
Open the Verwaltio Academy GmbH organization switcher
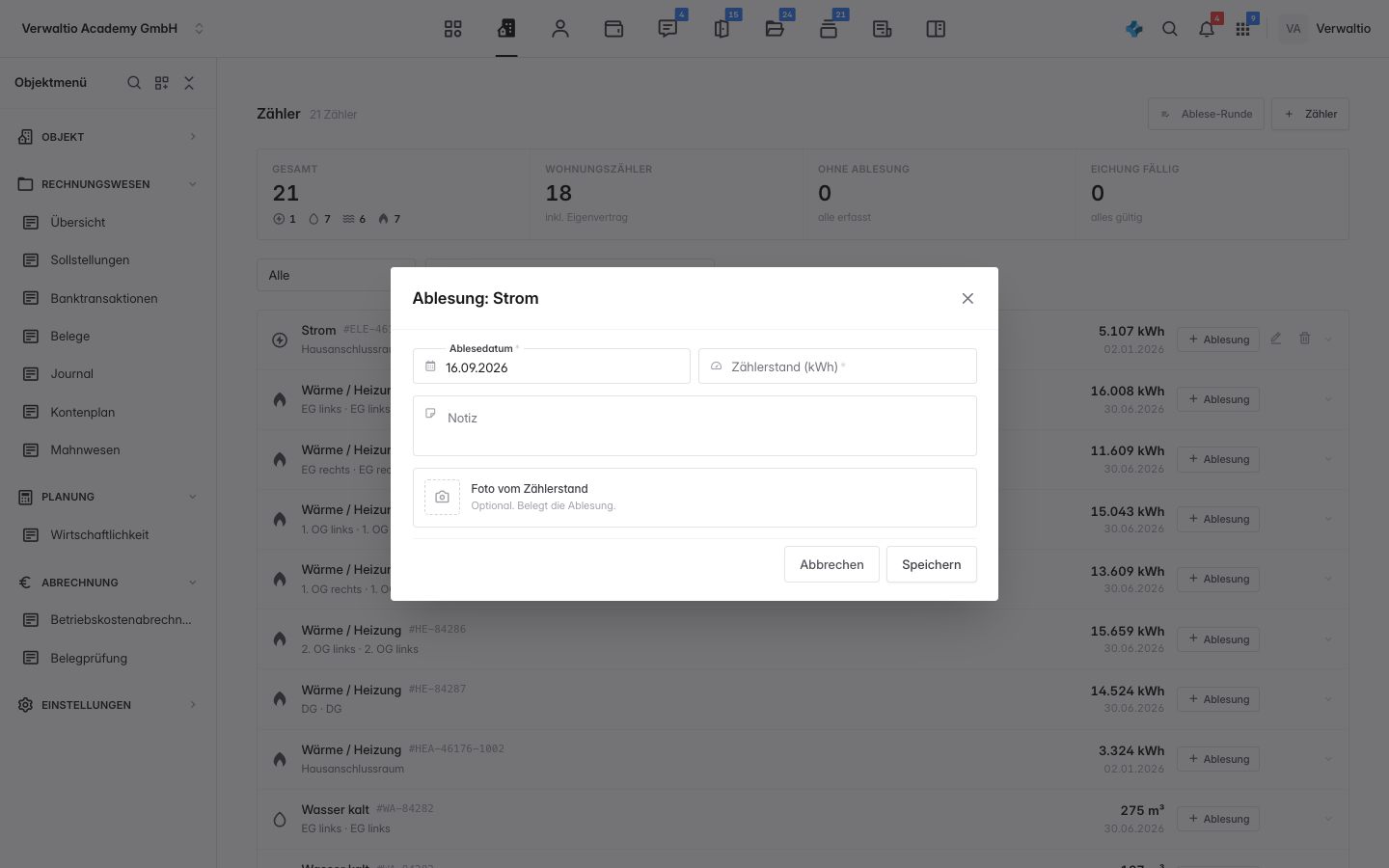click(113, 29)
